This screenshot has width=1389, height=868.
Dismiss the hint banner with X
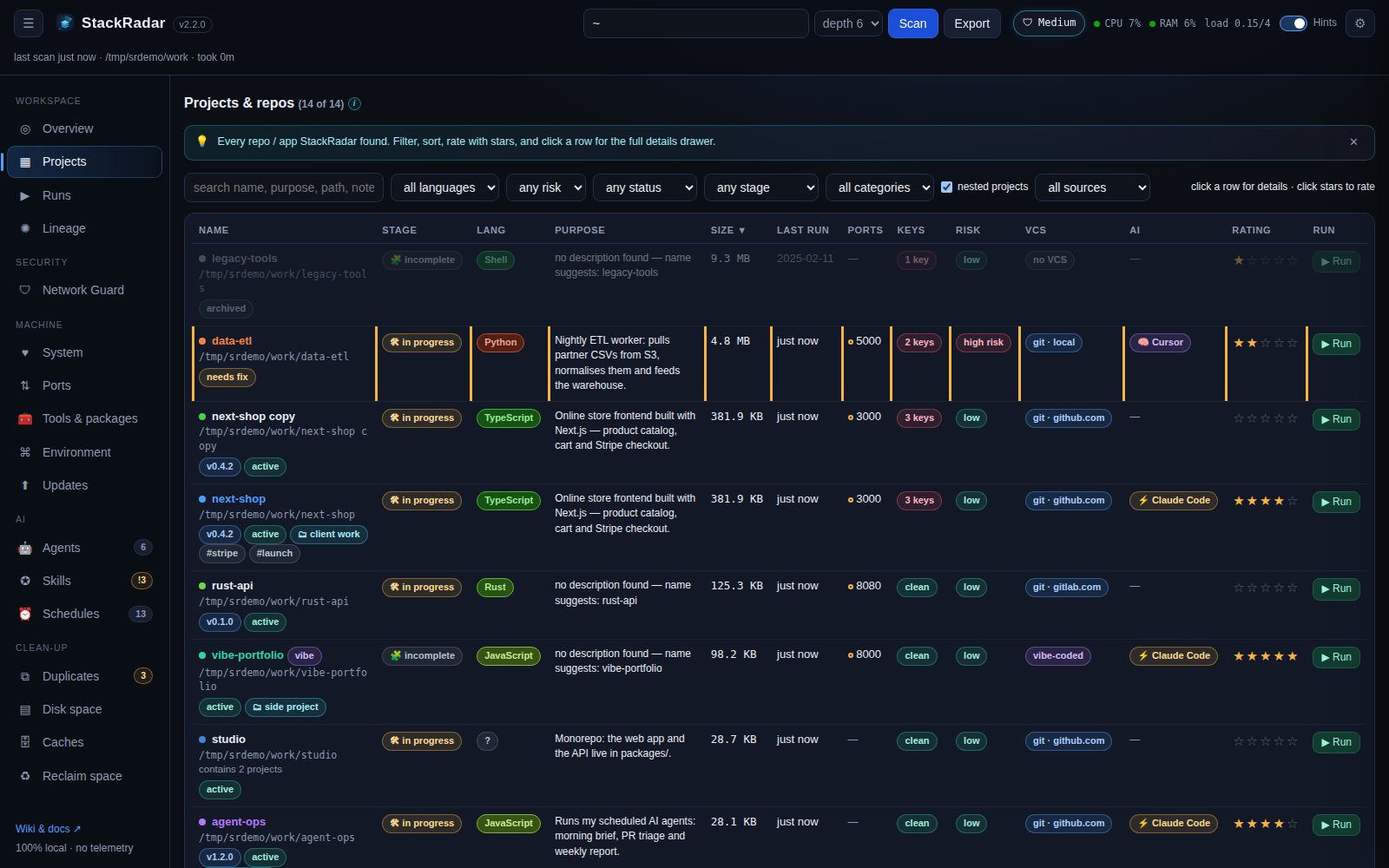tap(1353, 141)
